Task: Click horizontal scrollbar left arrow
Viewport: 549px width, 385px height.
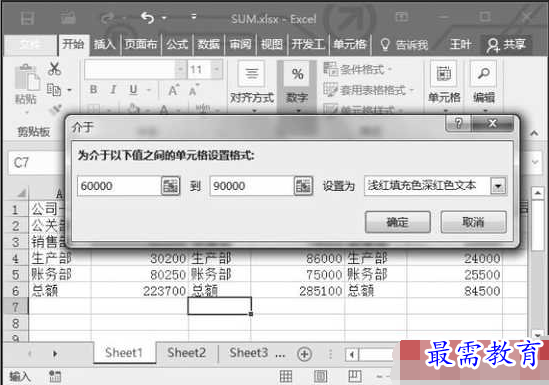Action: point(352,355)
